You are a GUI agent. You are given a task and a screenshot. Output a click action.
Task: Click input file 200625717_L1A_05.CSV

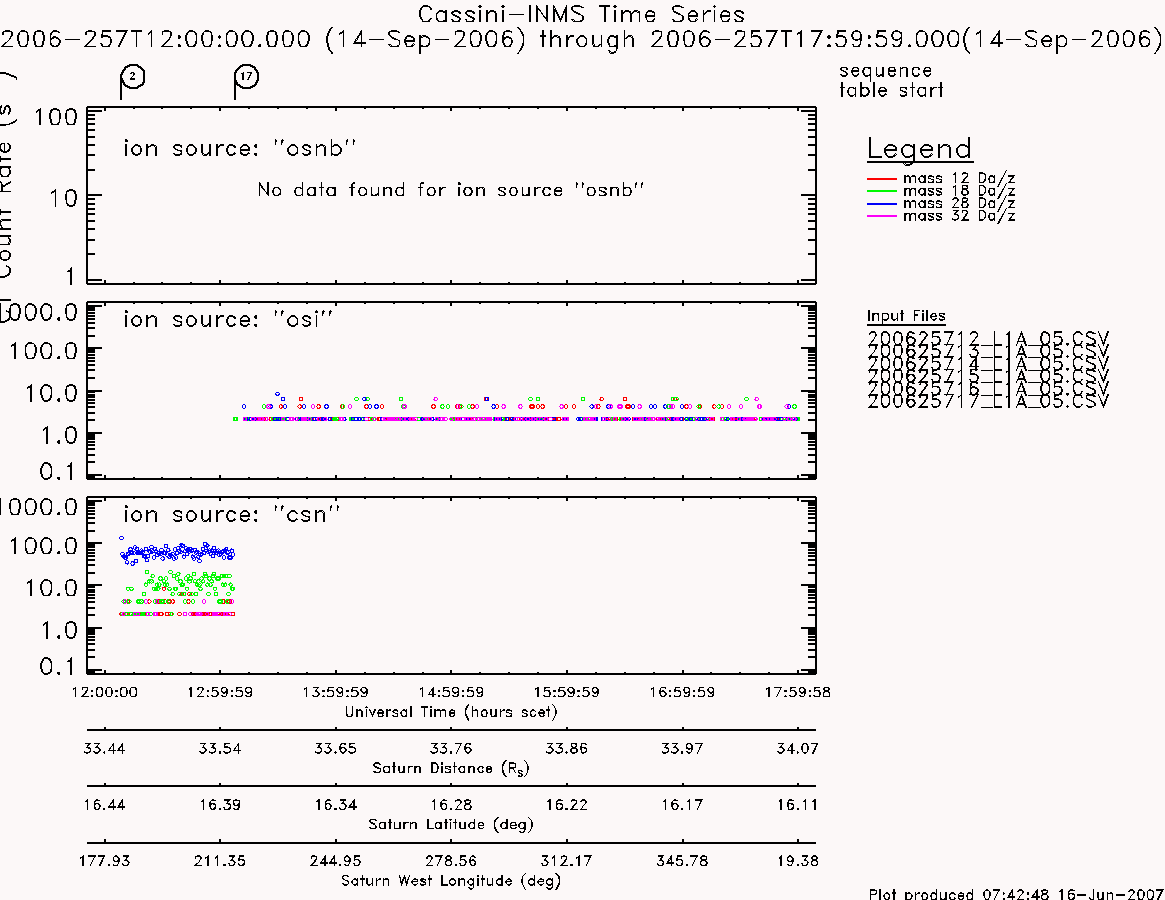pyautogui.click(x=988, y=401)
